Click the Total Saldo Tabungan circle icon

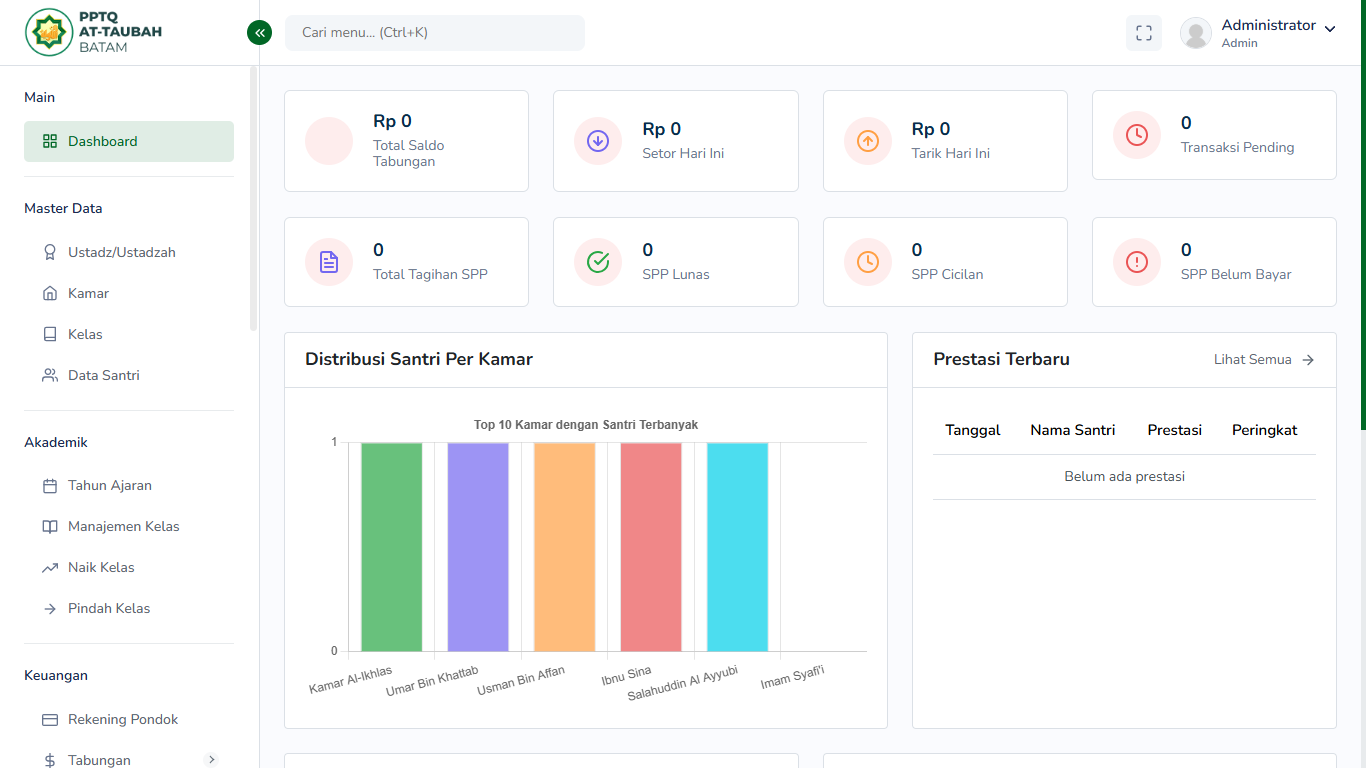click(x=329, y=141)
